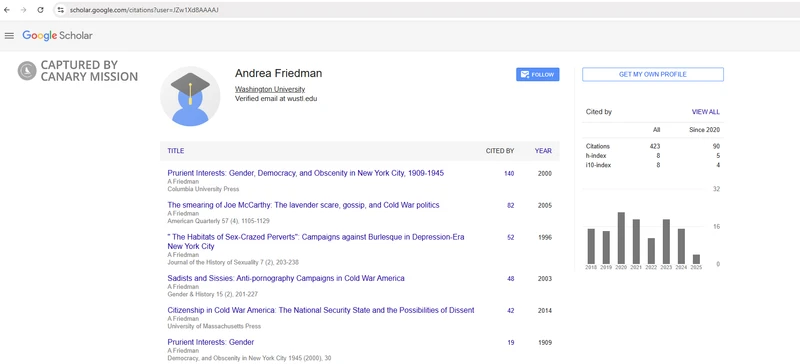Open site info icon in address bar
This screenshot has width=800, height=364.
[60, 10]
